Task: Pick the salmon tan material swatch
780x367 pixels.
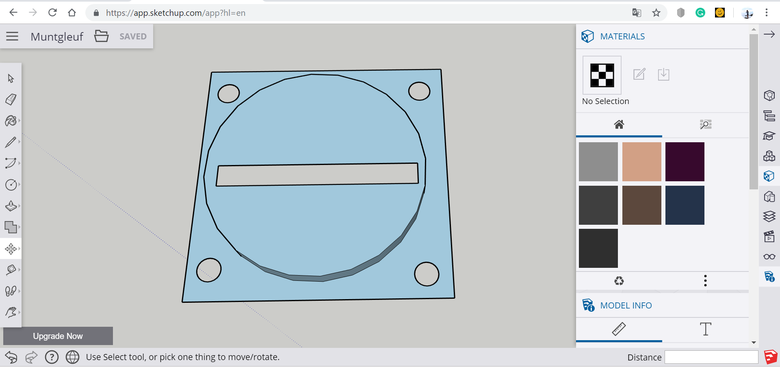Action: click(642, 162)
